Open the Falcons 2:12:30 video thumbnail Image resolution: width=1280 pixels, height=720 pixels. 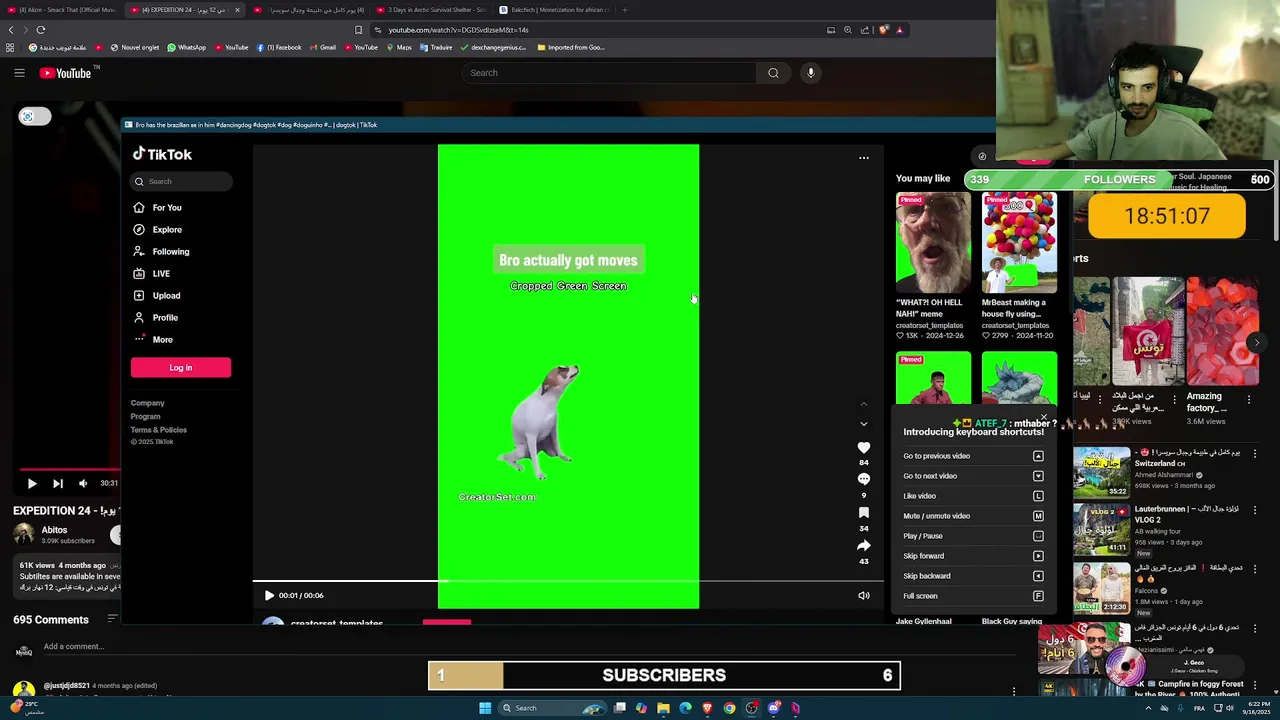click(x=1101, y=588)
